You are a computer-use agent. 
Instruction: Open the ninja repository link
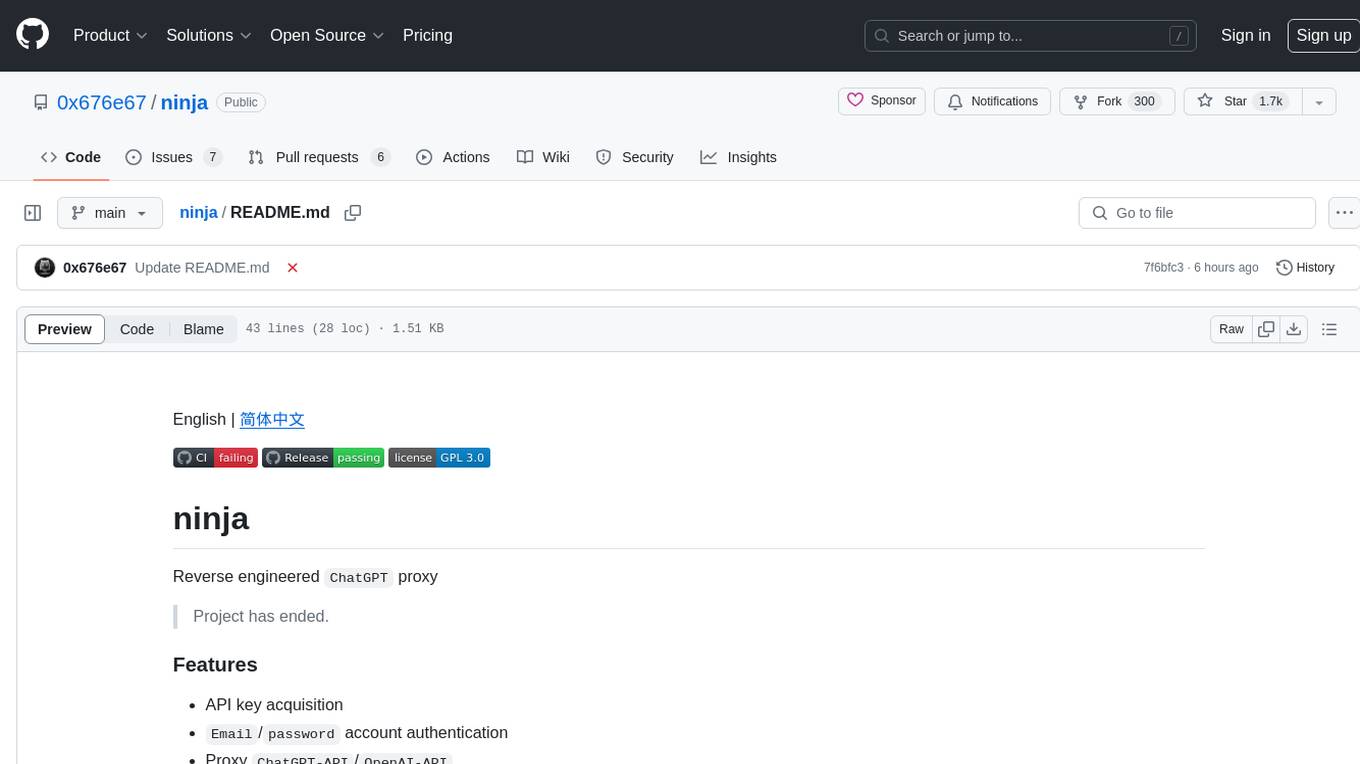[184, 102]
